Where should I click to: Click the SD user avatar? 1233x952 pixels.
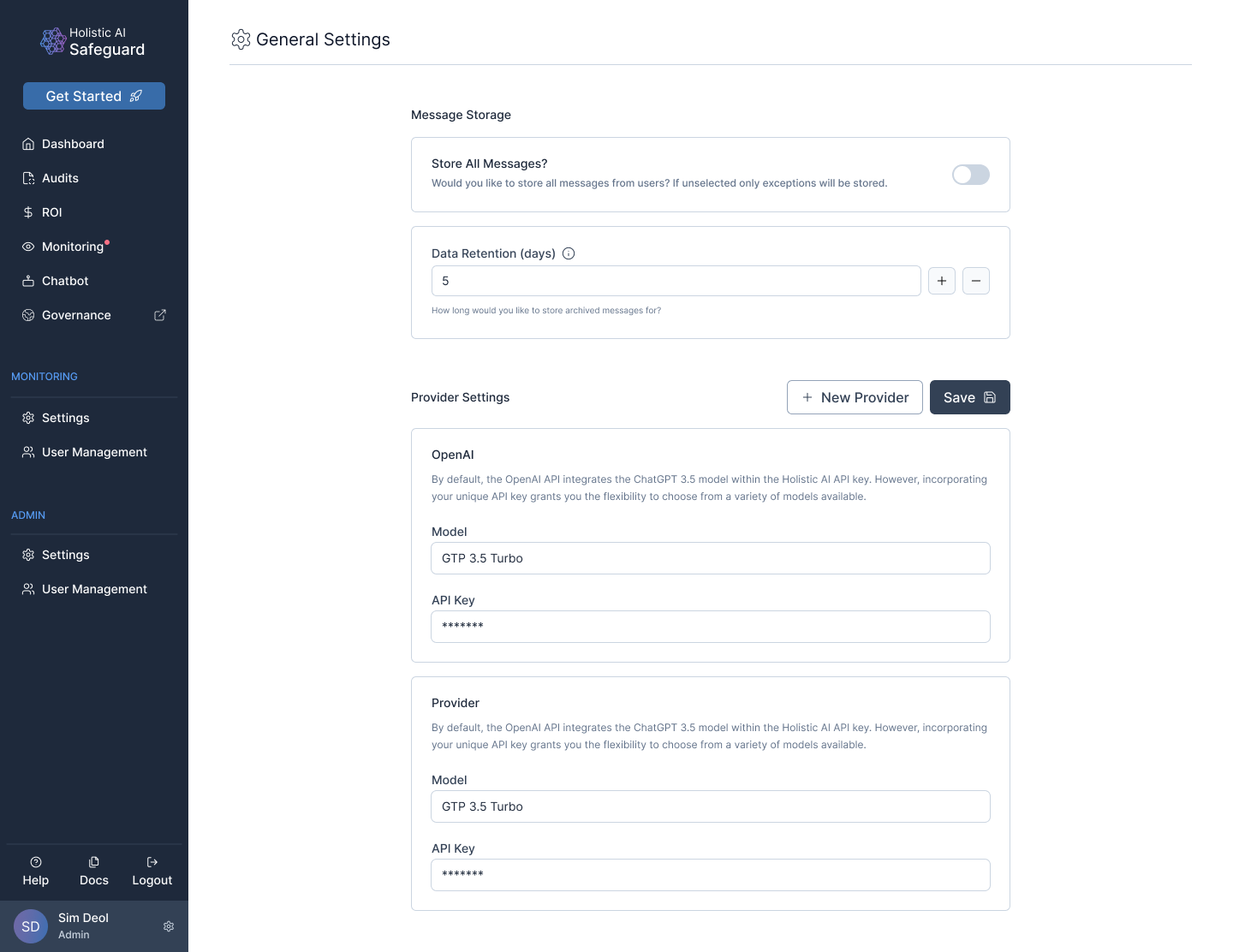click(31, 926)
